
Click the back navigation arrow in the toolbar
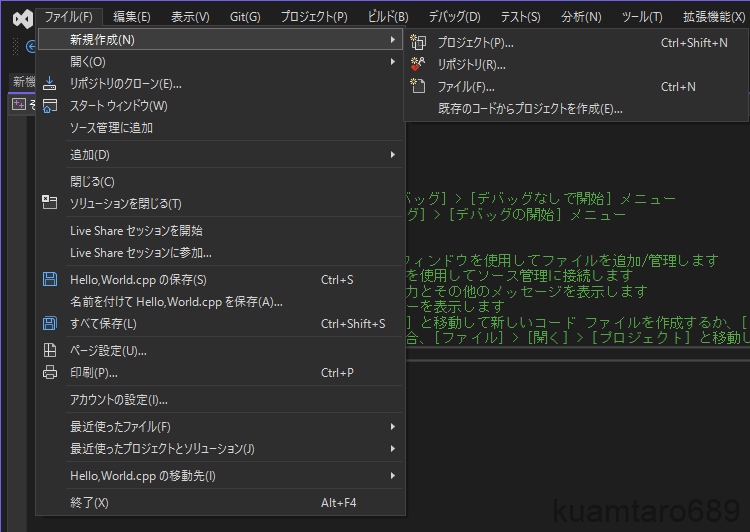click(x=31, y=46)
